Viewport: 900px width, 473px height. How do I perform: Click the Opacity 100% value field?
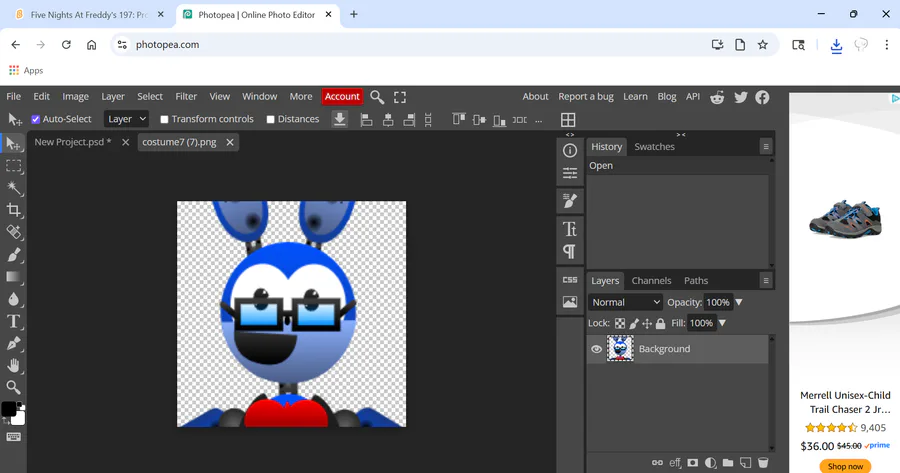point(717,302)
